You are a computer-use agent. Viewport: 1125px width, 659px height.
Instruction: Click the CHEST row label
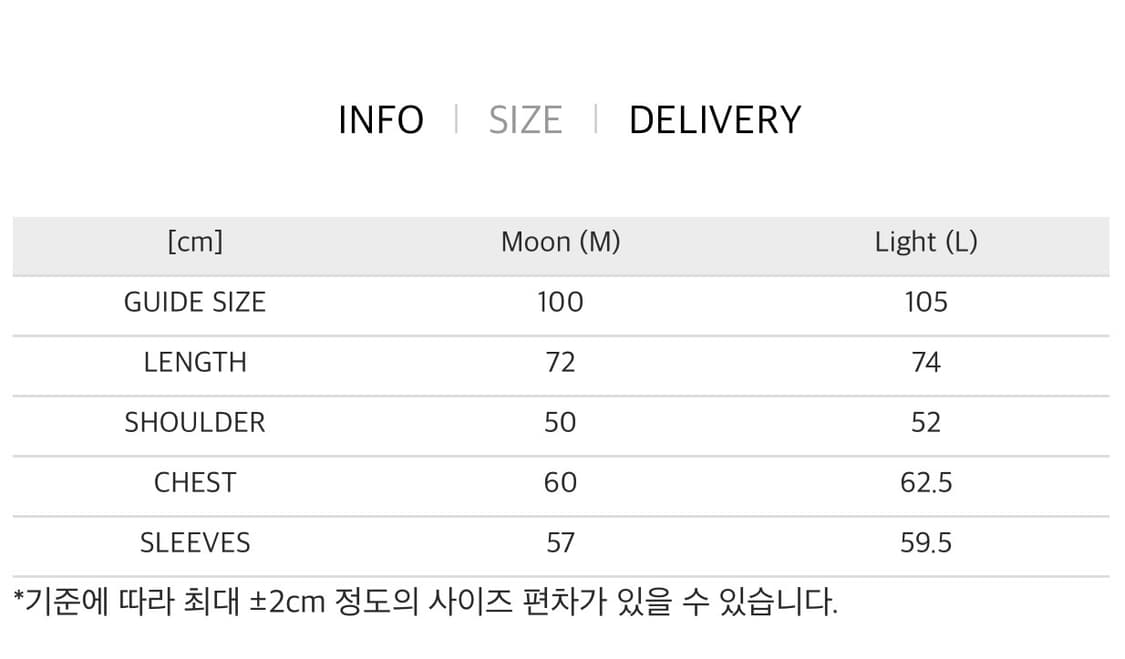pyautogui.click(x=195, y=482)
